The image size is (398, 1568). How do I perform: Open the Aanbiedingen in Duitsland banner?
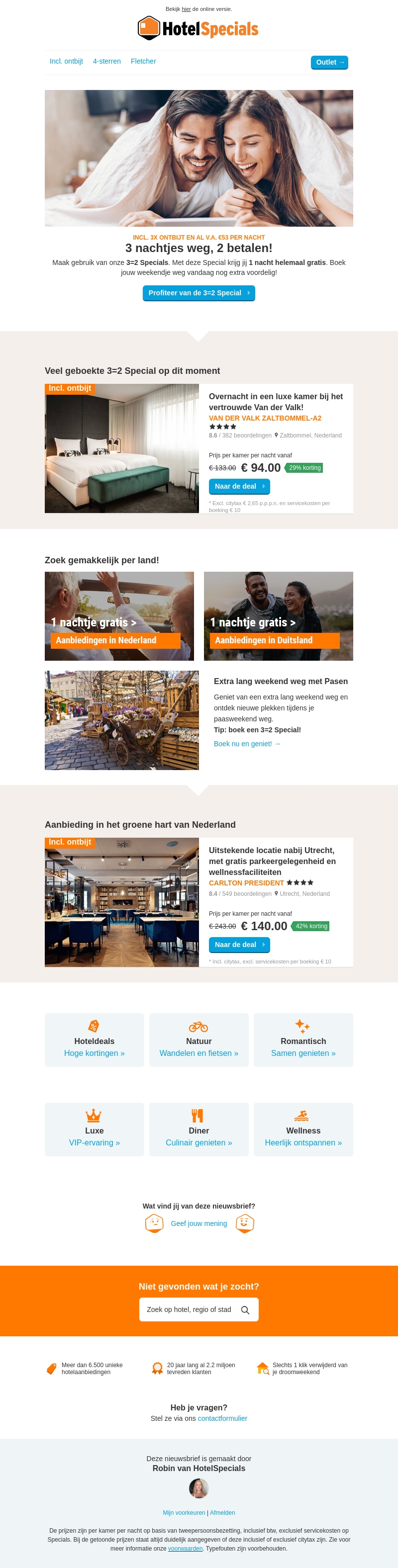click(279, 616)
